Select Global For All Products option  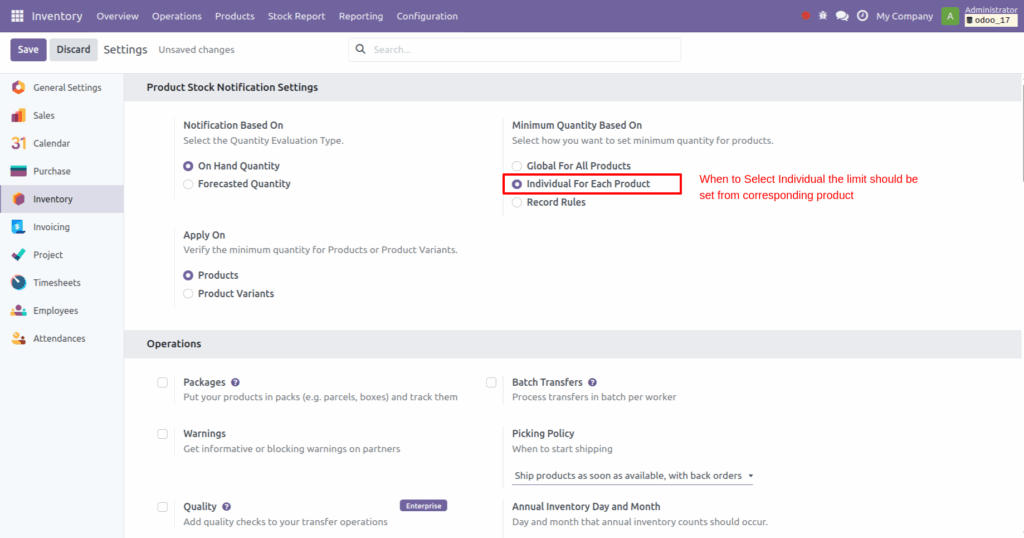pos(517,166)
